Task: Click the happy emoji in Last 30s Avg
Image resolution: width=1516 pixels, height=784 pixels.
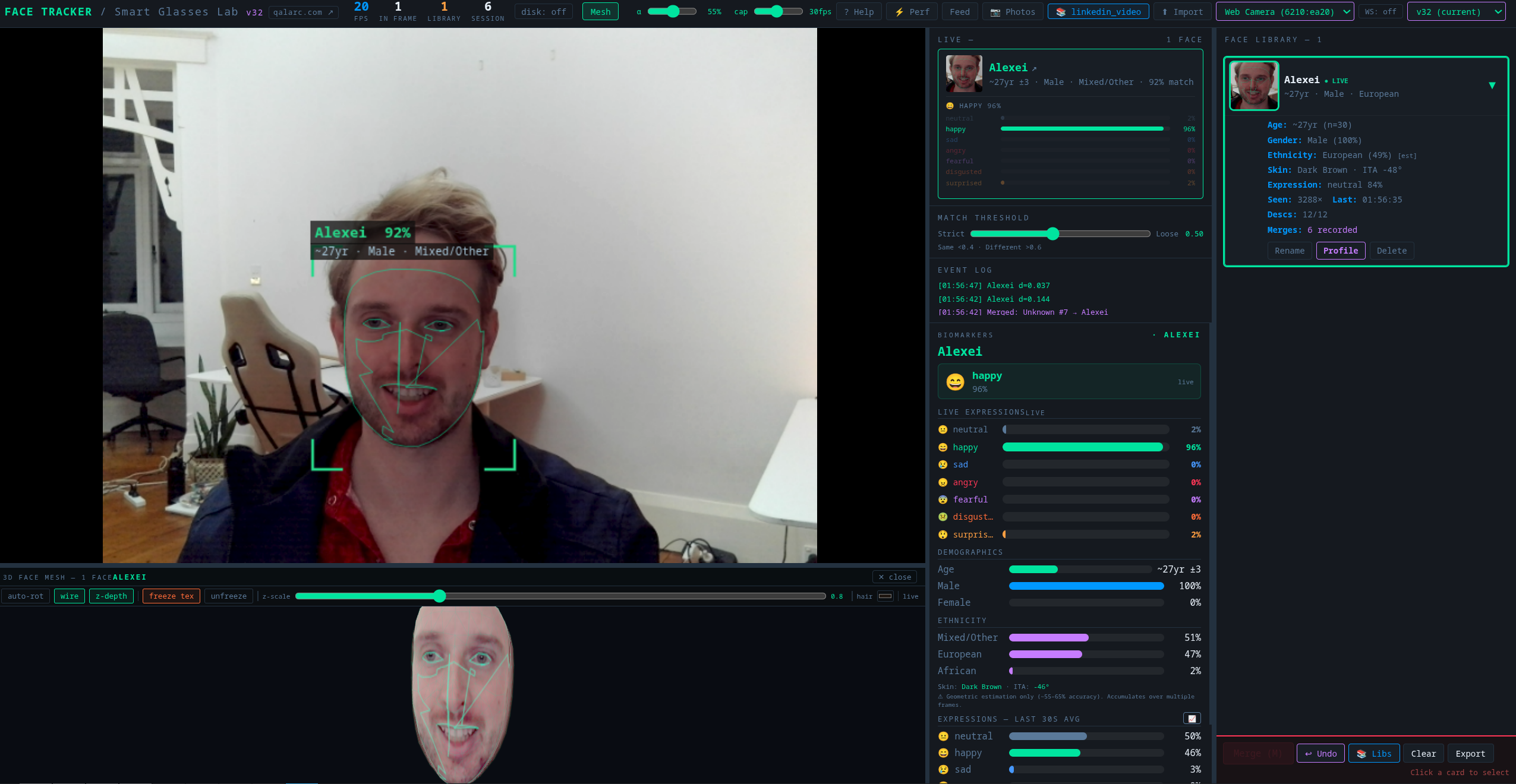Action: [943, 753]
